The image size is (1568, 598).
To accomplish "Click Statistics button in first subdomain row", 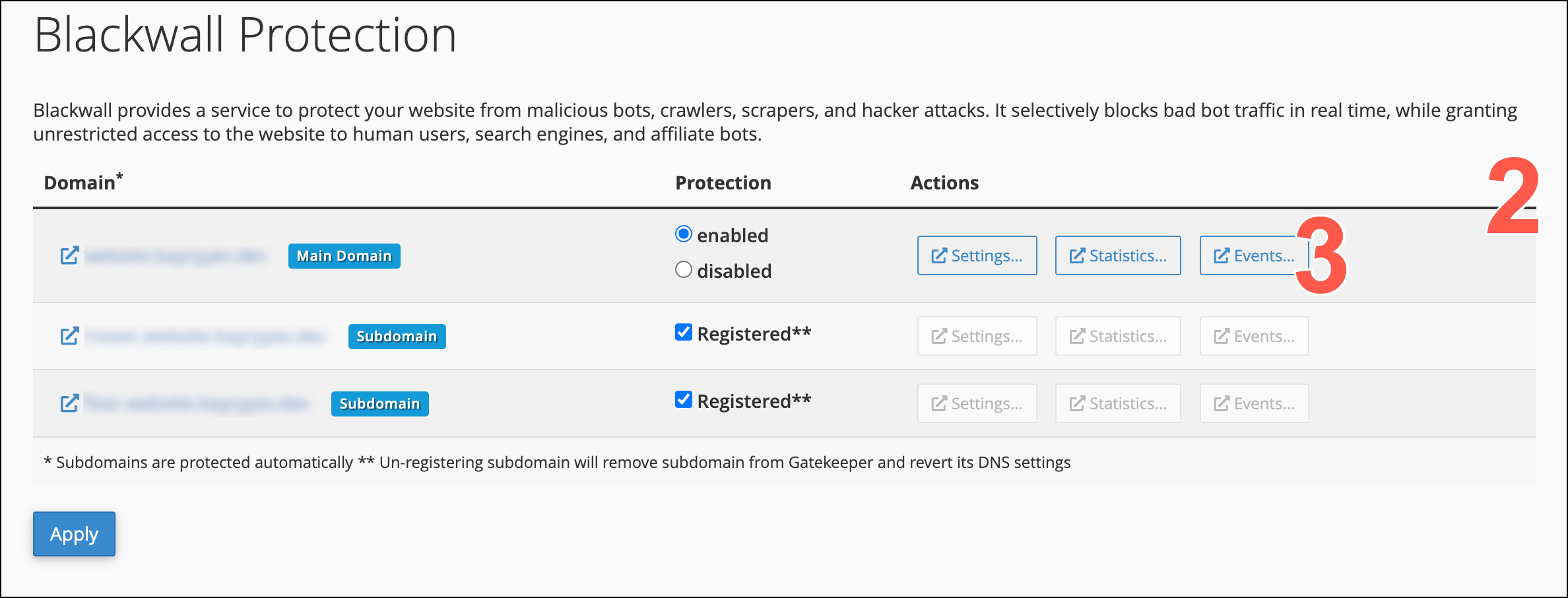I will click(x=1118, y=336).
